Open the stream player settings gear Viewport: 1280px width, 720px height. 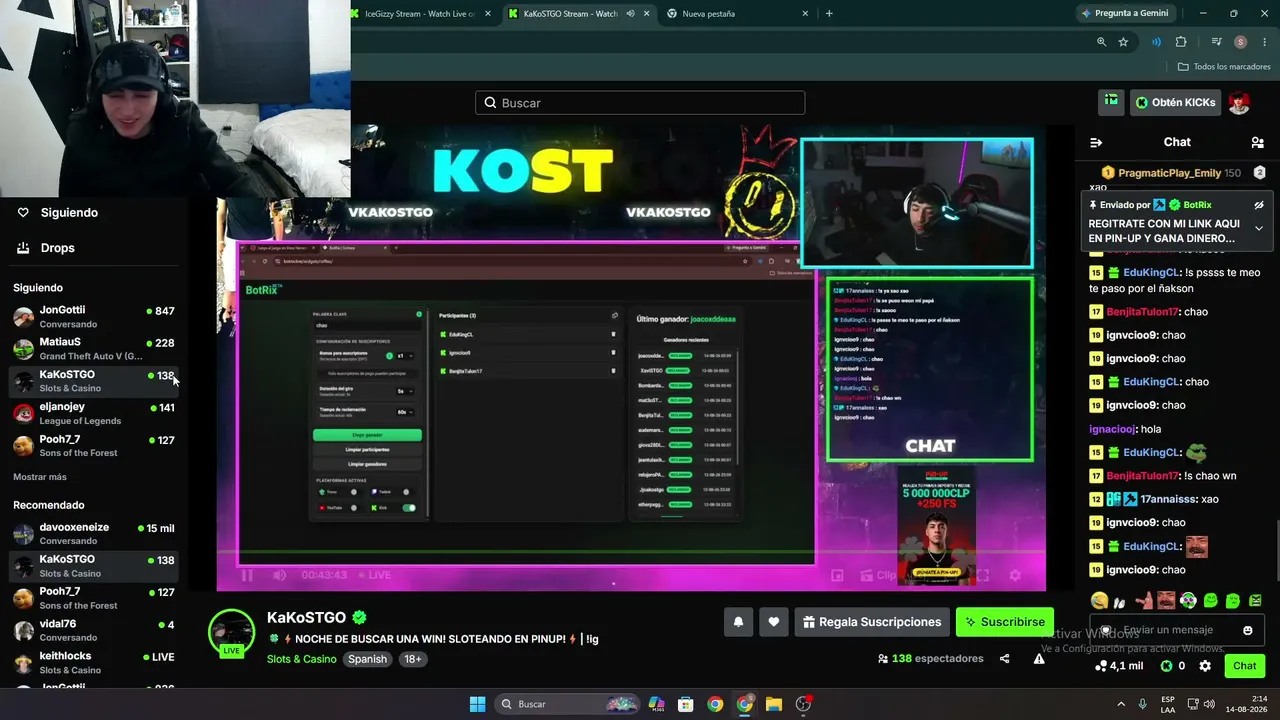(1015, 575)
